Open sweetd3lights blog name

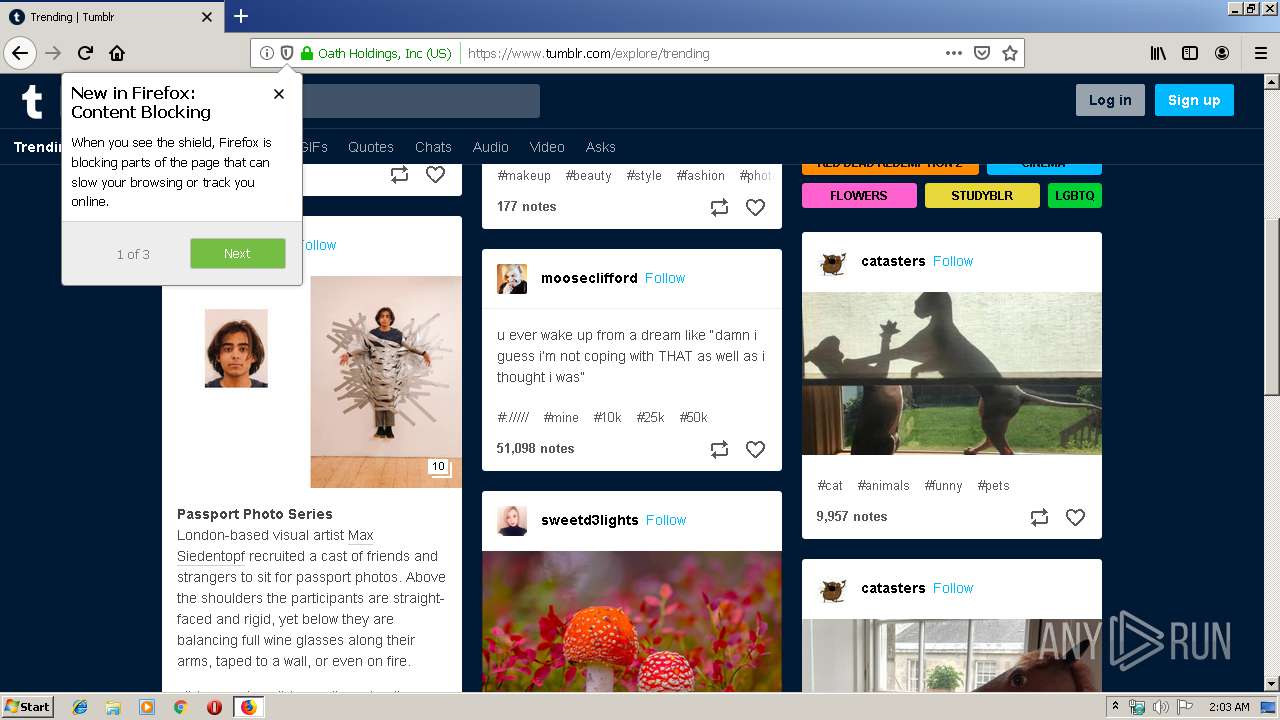(x=590, y=520)
